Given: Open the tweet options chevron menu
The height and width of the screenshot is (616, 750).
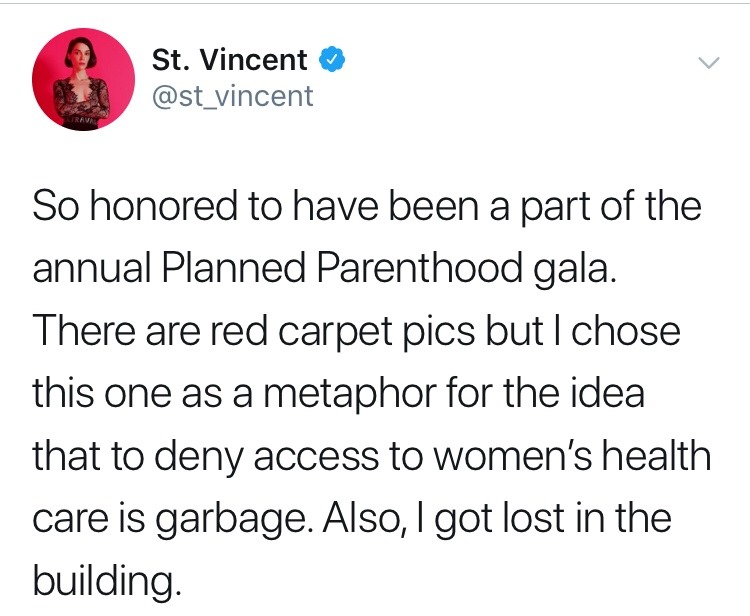Looking at the screenshot, I should pos(709,63).
